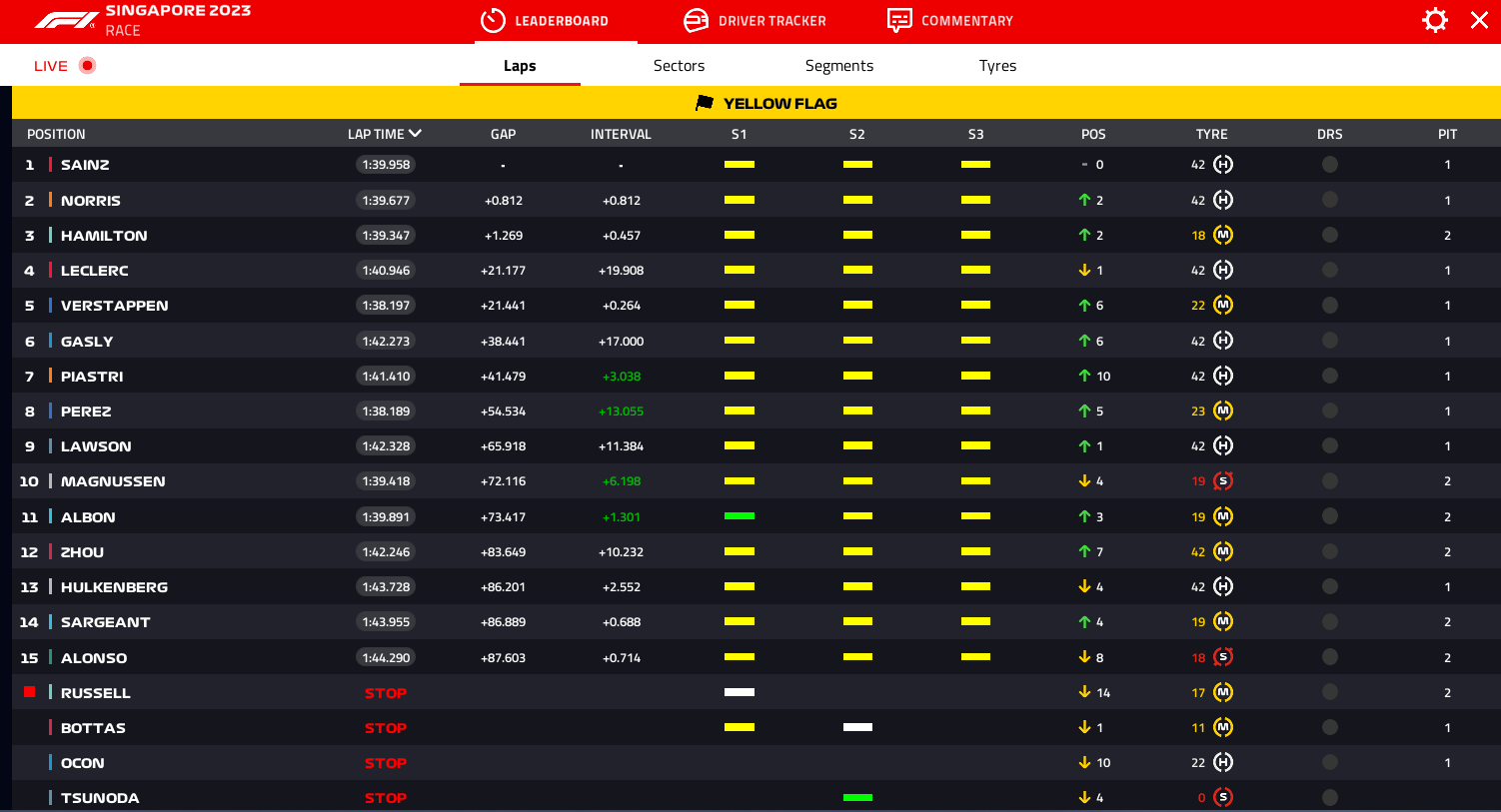Click Sargeant lap time 1:43.955
The width and height of the screenshot is (1501, 812).
coord(386,621)
